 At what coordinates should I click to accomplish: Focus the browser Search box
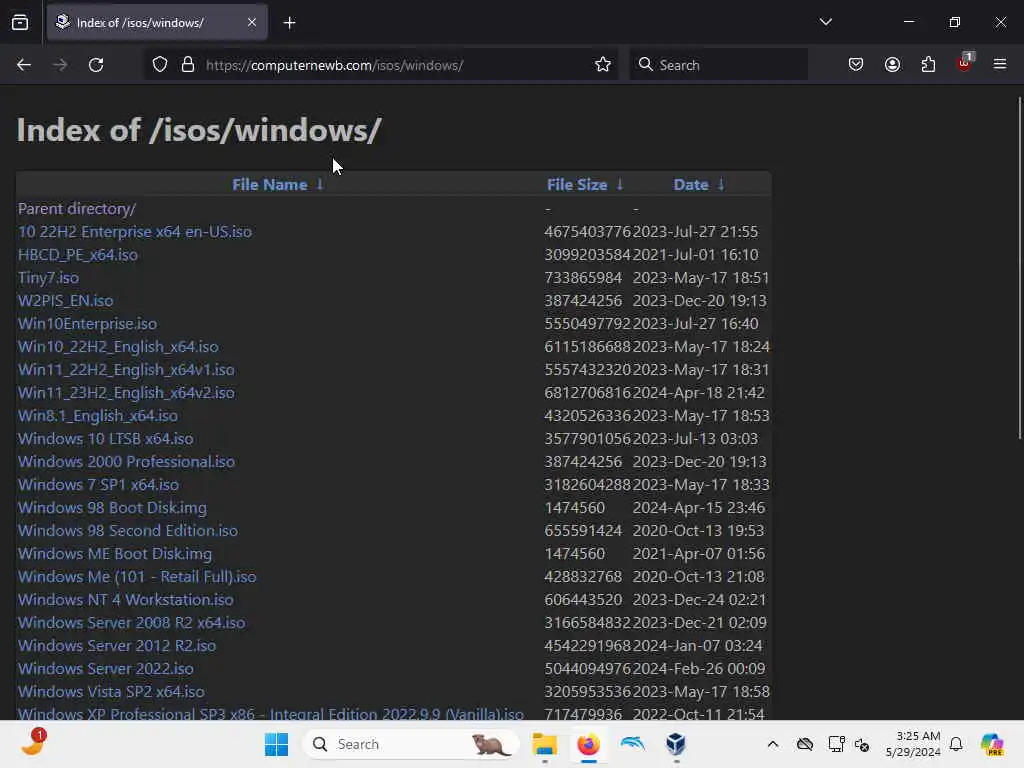point(718,65)
